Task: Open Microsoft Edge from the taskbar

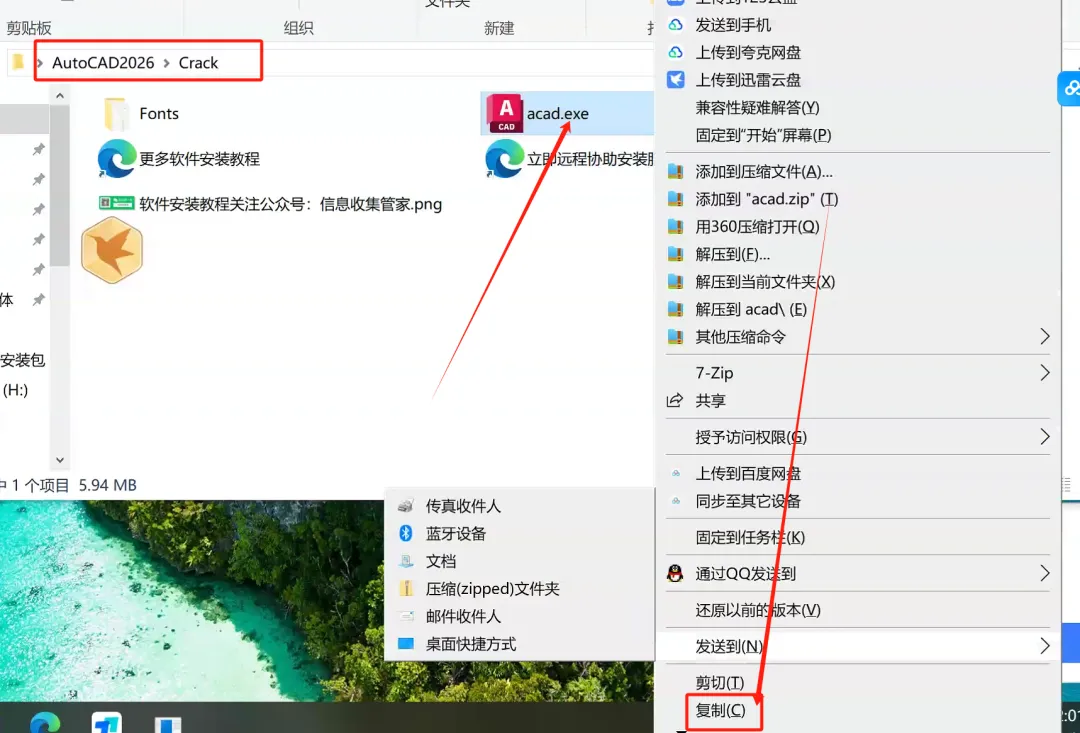Action: (45, 723)
